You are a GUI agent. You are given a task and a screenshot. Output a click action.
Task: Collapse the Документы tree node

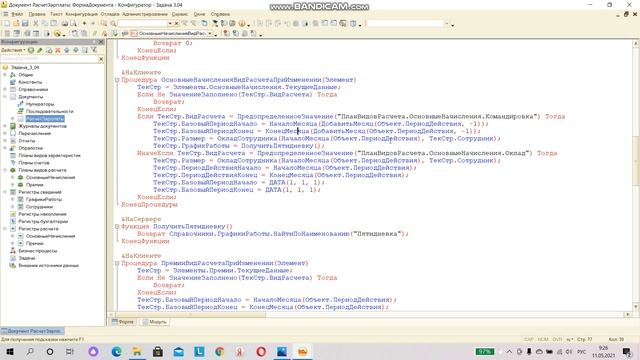(5, 97)
